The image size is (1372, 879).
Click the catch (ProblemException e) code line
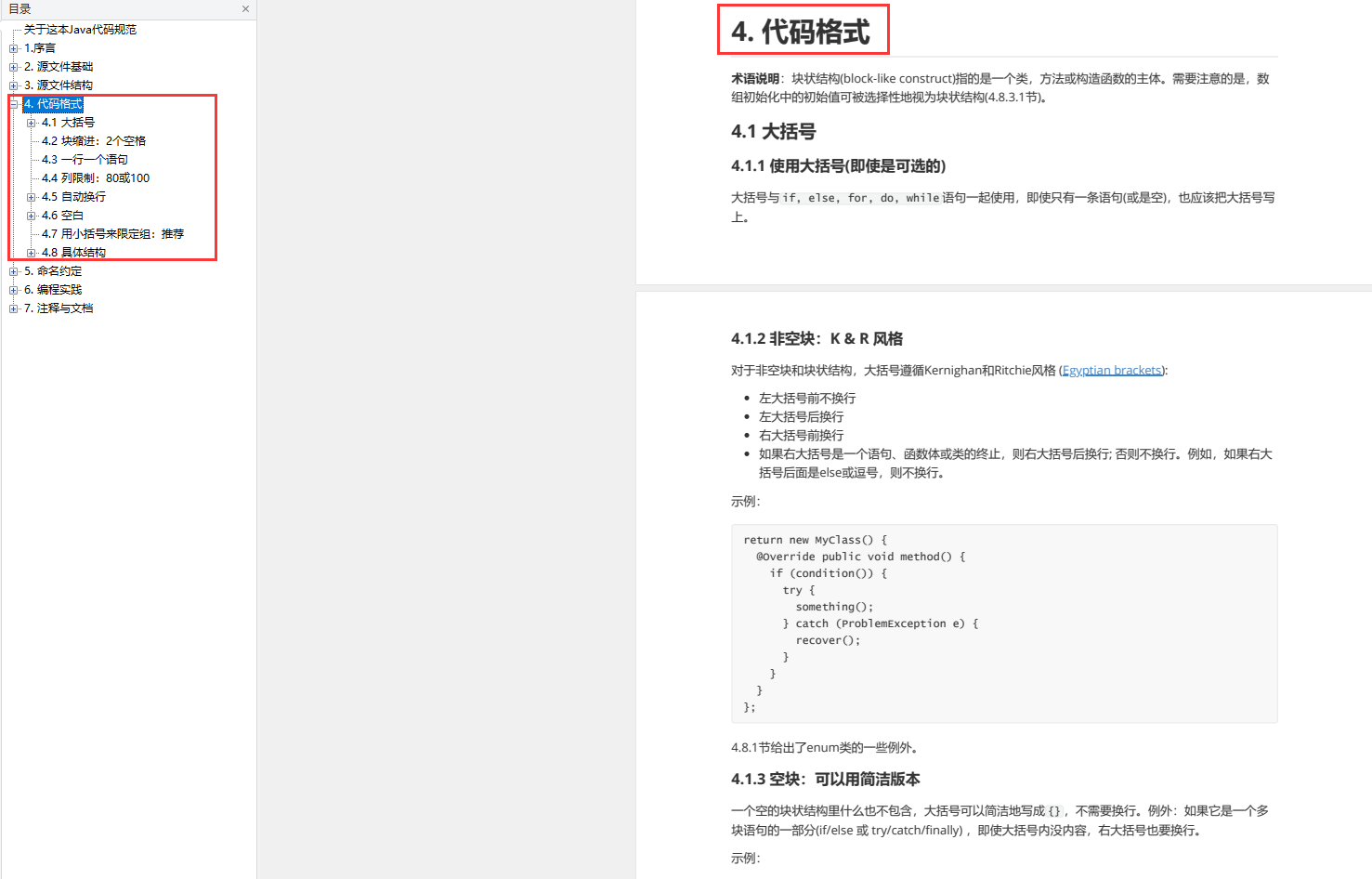[881, 623]
